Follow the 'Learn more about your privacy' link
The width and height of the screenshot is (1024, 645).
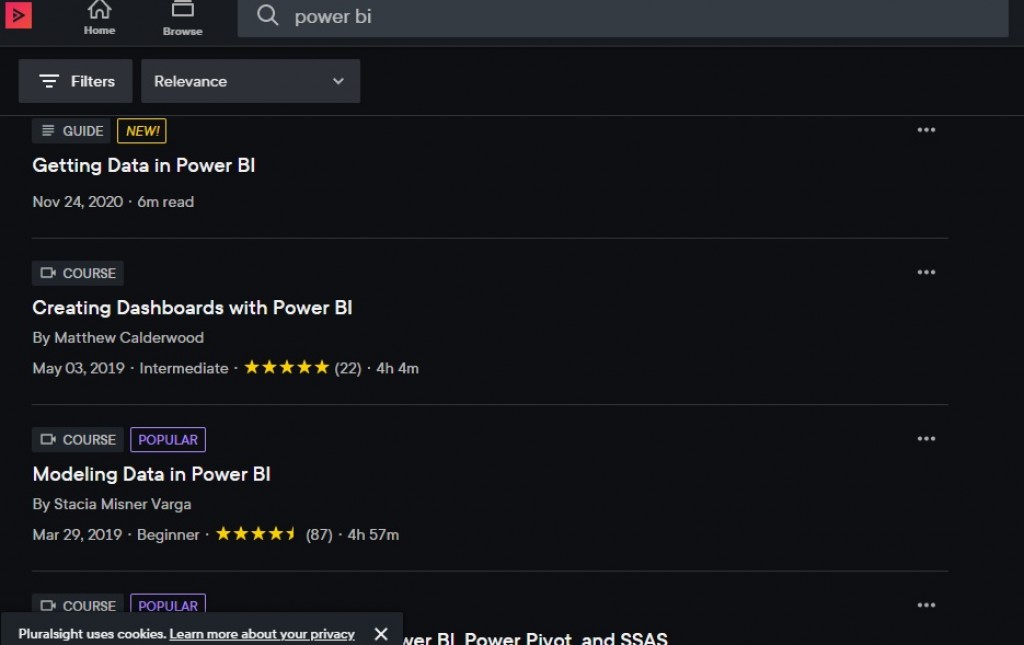tap(262, 634)
